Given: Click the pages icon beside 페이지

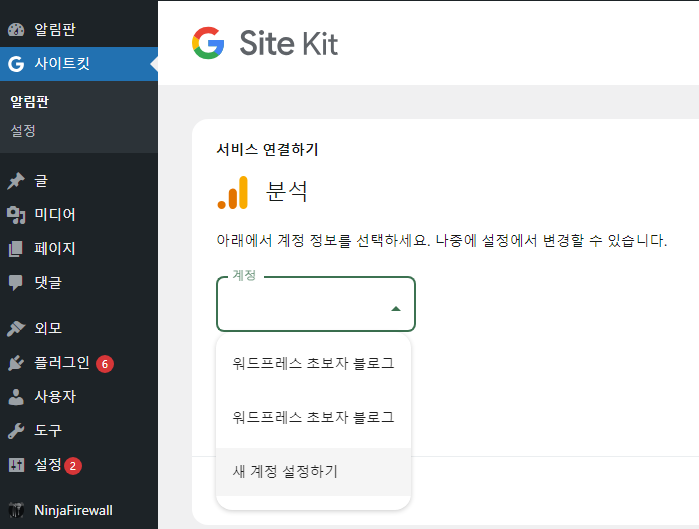Looking at the screenshot, I should 16,248.
